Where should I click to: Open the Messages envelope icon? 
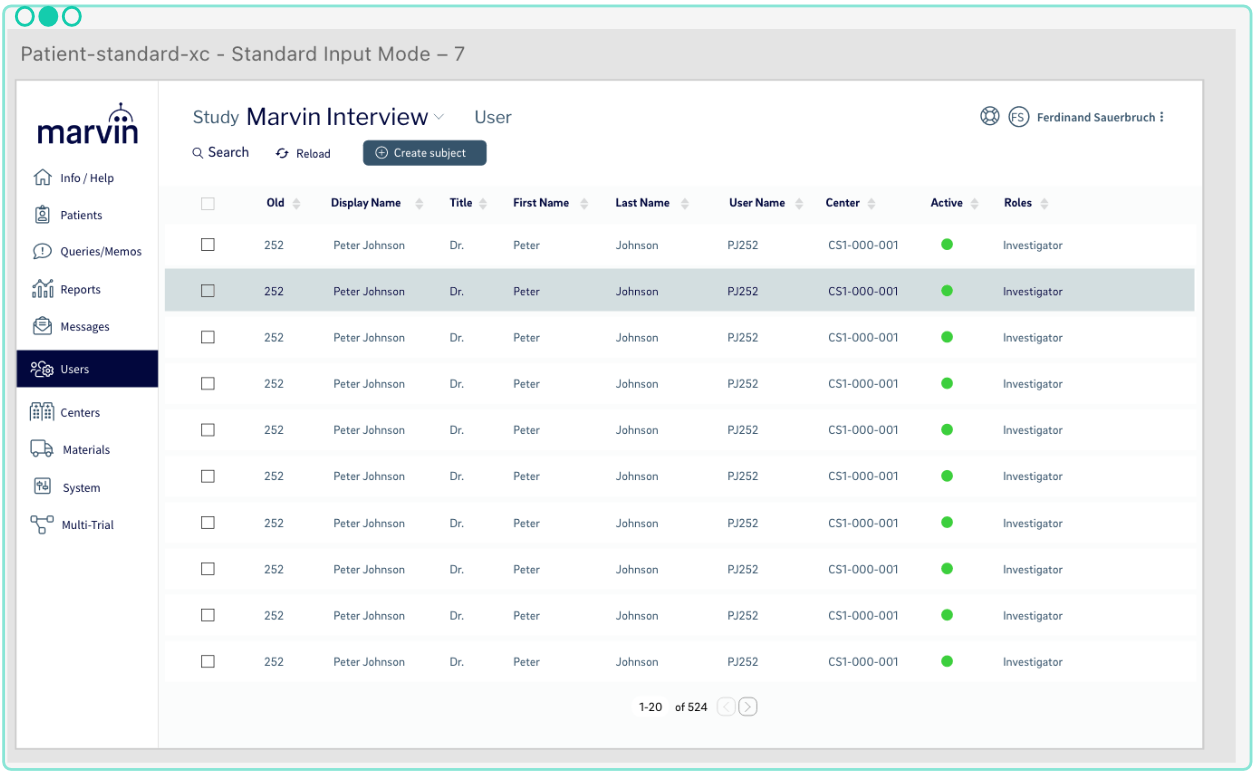(42, 326)
